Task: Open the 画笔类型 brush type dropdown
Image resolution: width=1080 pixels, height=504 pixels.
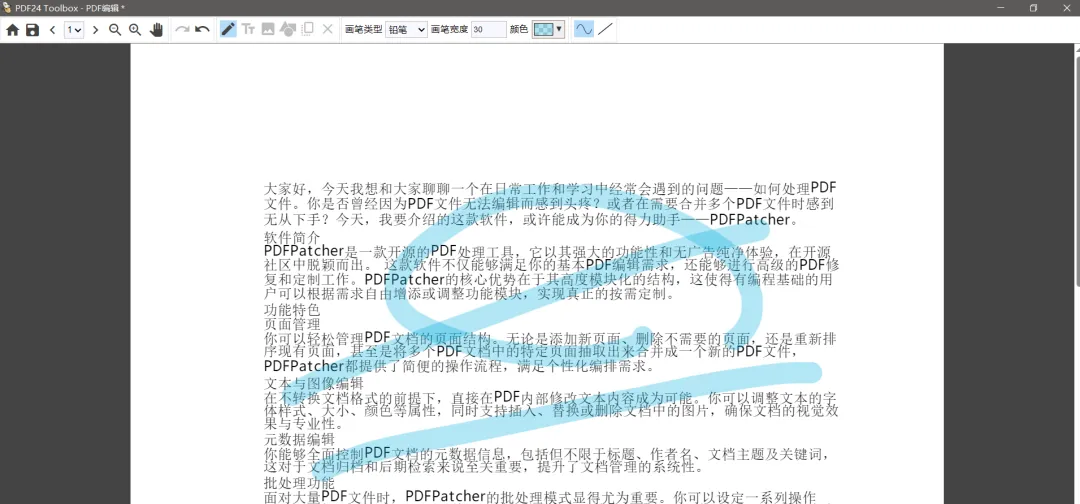Action: click(406, 30)
